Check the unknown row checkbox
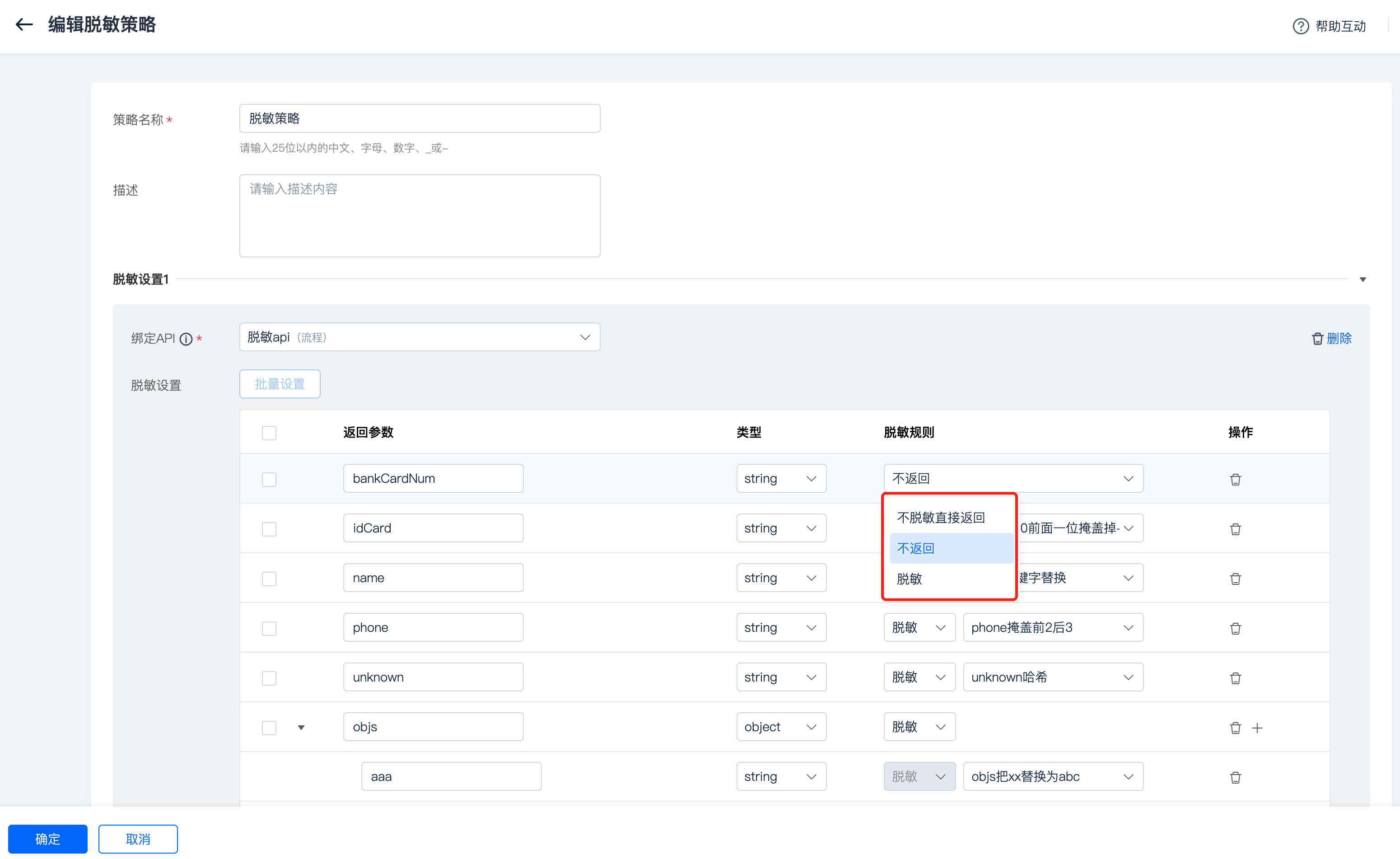The width and height of the screenshot is (1400, 859). point(269,678)
